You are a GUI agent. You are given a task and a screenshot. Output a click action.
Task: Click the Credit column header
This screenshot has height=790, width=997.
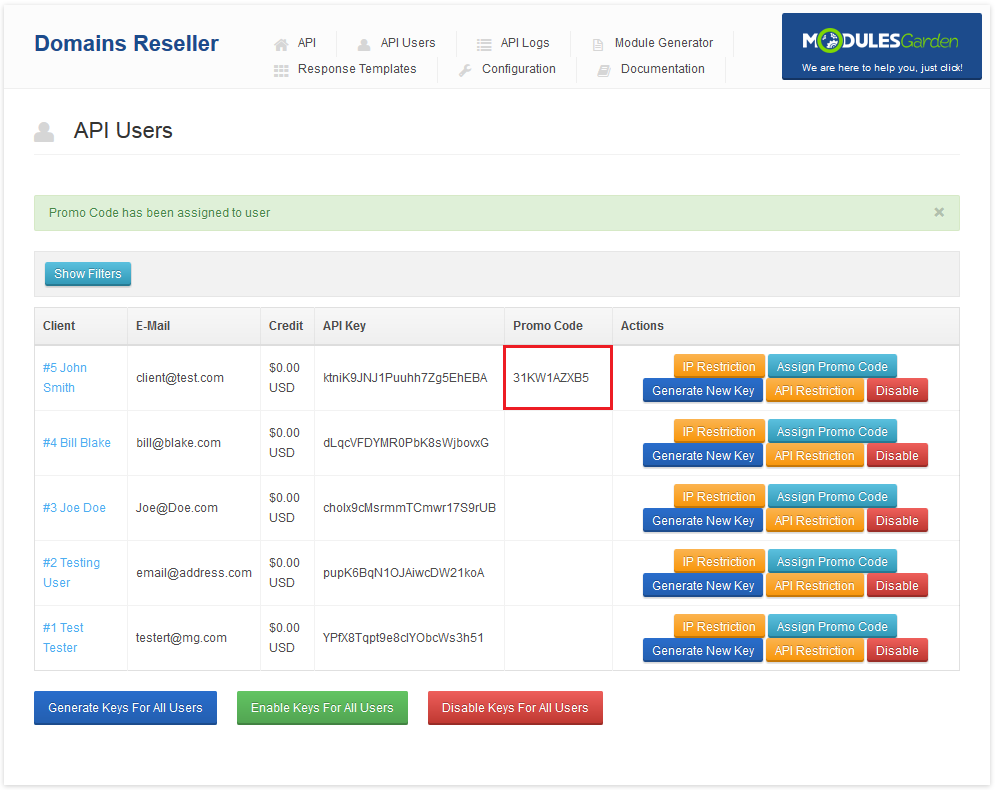(x=285, y=326)
